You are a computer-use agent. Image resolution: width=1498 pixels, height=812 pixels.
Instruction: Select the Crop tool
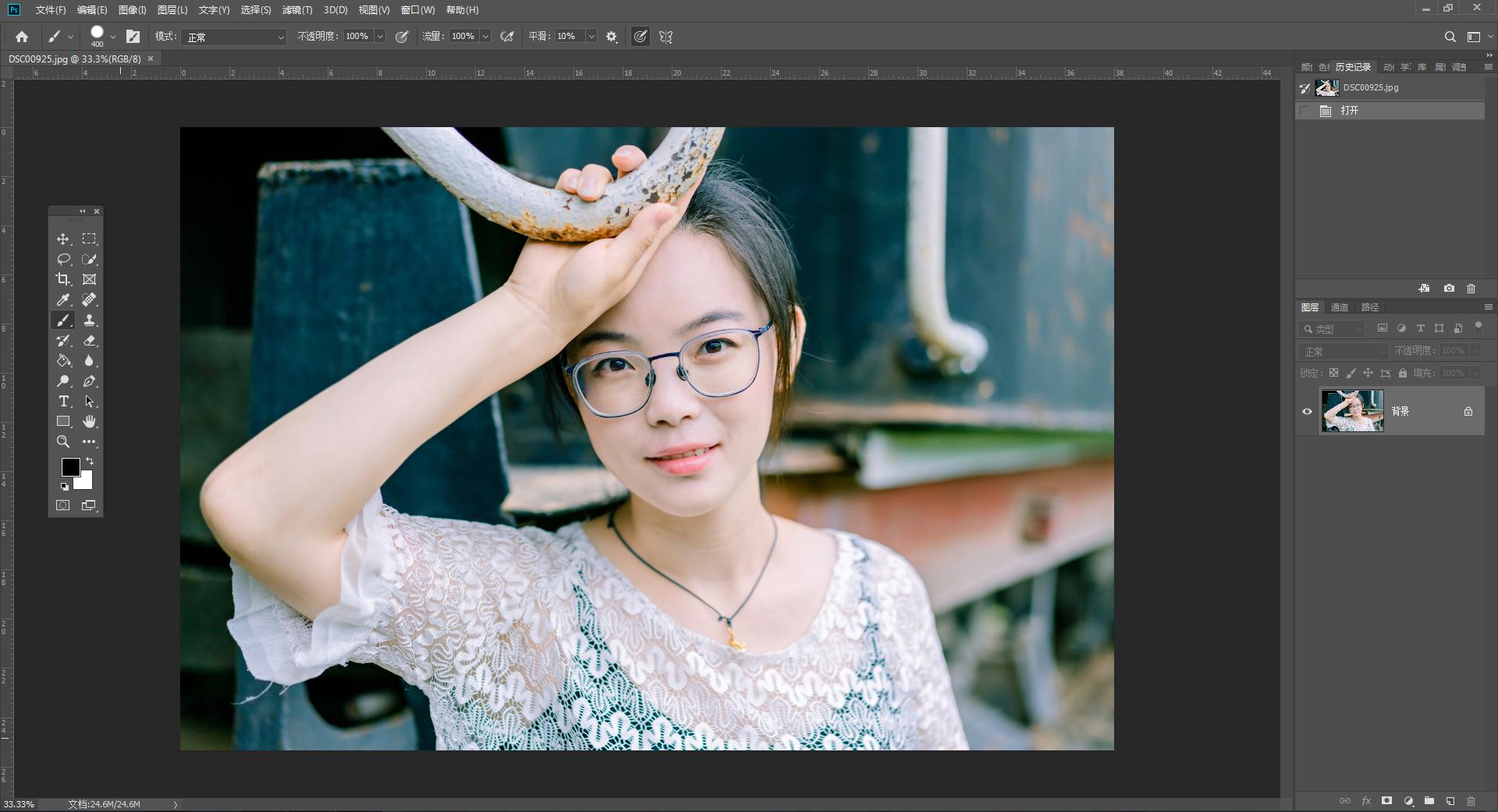coord(63,279)
